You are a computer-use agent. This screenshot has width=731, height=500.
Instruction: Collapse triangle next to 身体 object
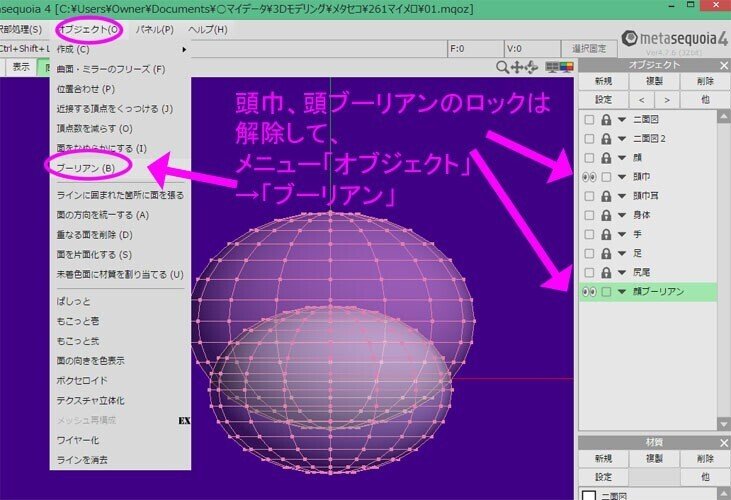[x=621, y=215]
